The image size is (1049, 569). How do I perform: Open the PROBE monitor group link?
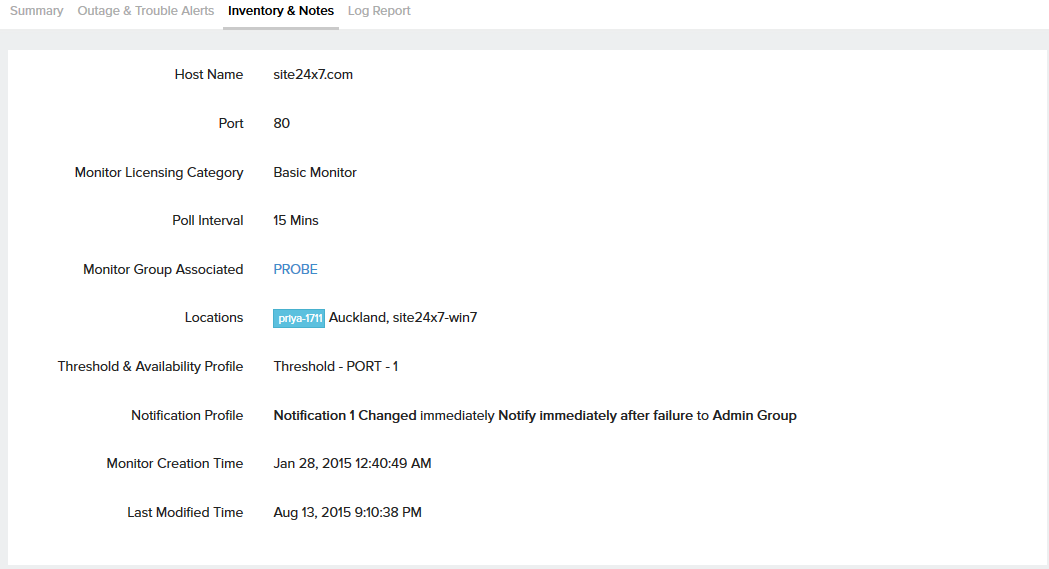(295, 269)
